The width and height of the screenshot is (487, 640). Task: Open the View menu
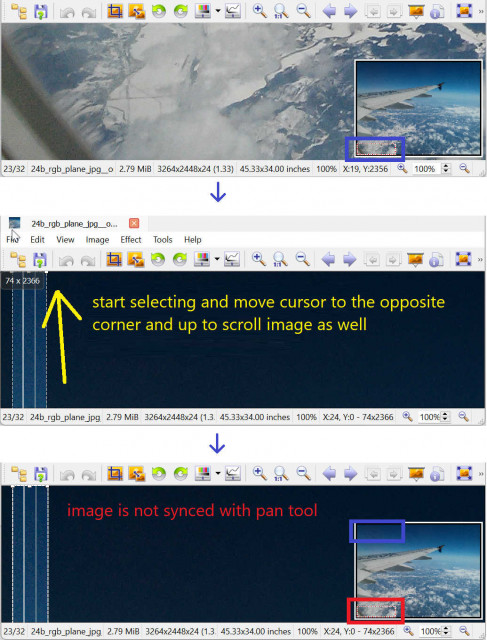65,240
